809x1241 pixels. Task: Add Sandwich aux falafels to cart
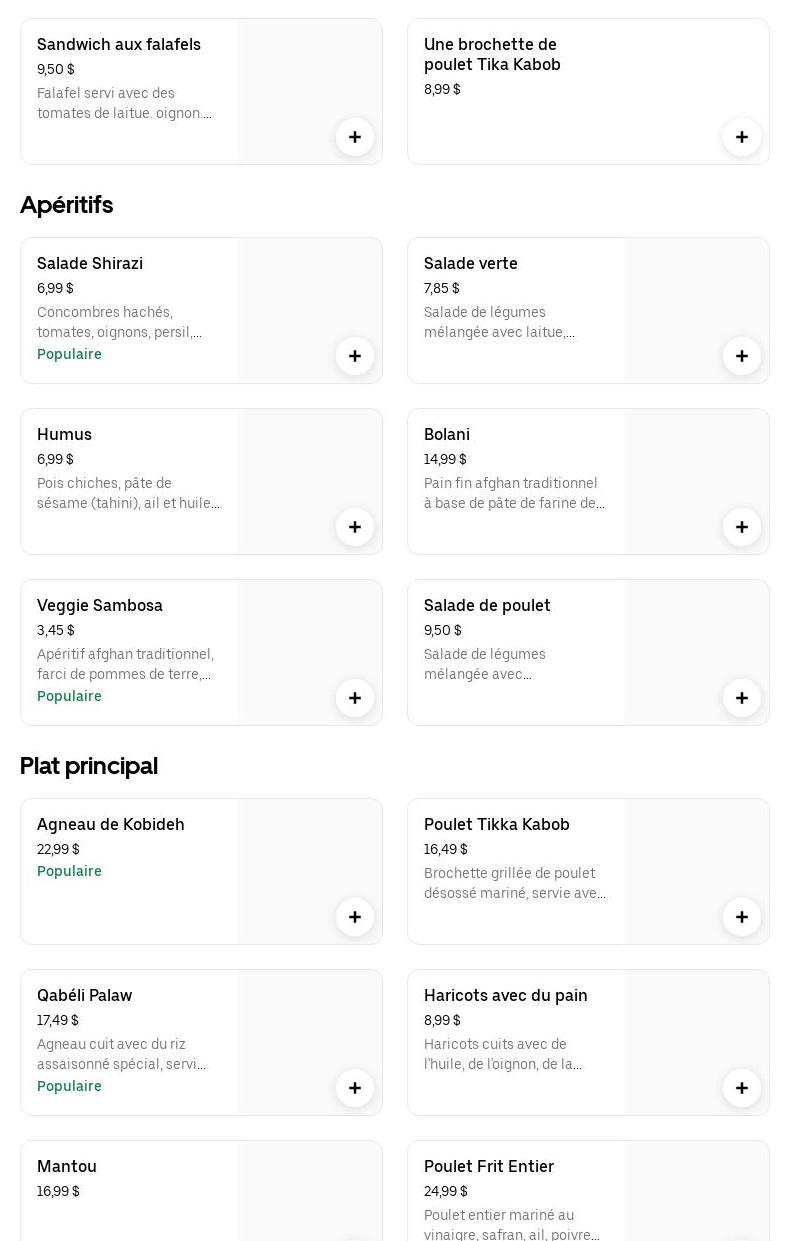pyautogui.click(x=355, y=137)
